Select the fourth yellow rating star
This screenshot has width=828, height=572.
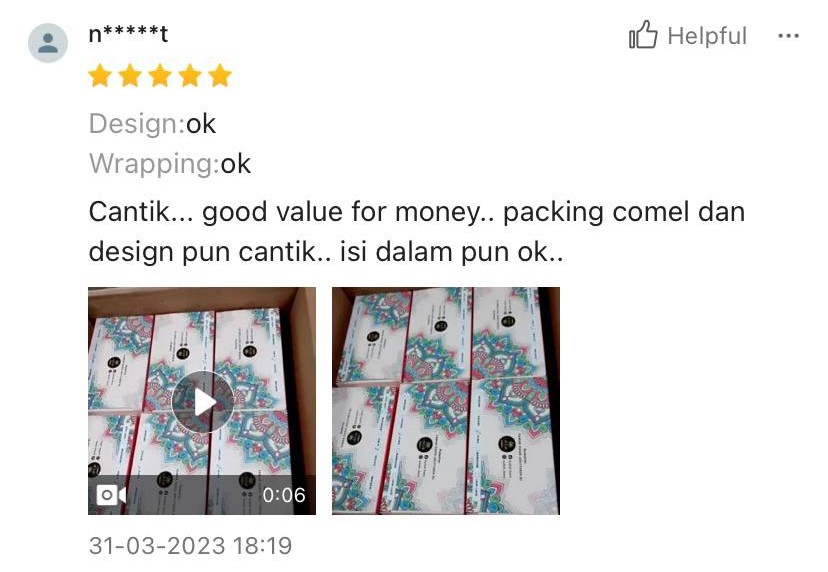[x=190, y=76]
